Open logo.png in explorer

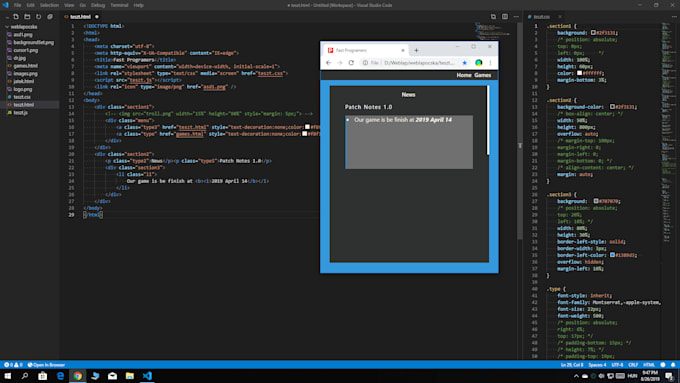pyautogui.click(x=23, y=89)
